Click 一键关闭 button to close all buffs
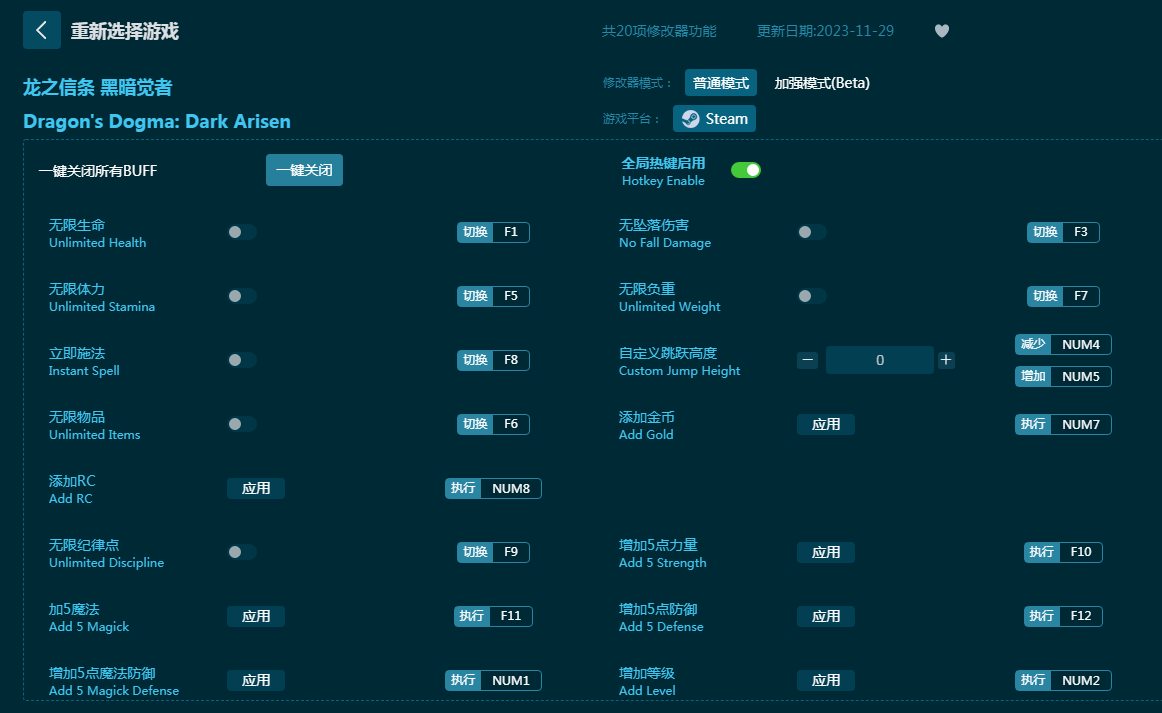Screen dimensions: 1162x713 coord(305,170)
